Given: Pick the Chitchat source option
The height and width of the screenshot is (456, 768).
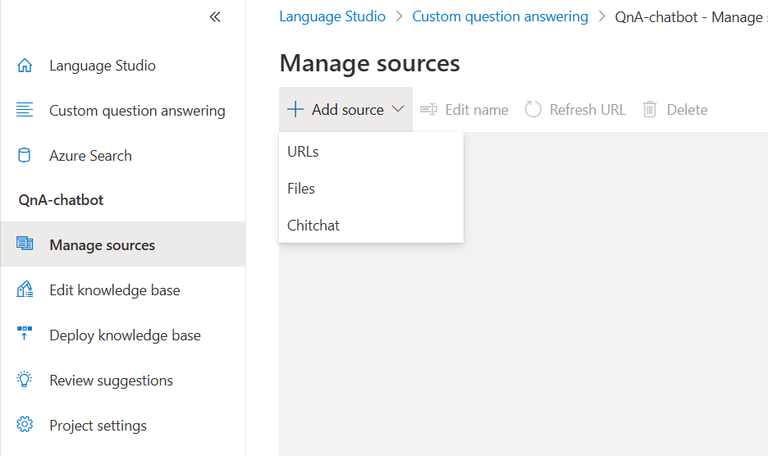Looking at the screenshot, I should tap(313, 225).
